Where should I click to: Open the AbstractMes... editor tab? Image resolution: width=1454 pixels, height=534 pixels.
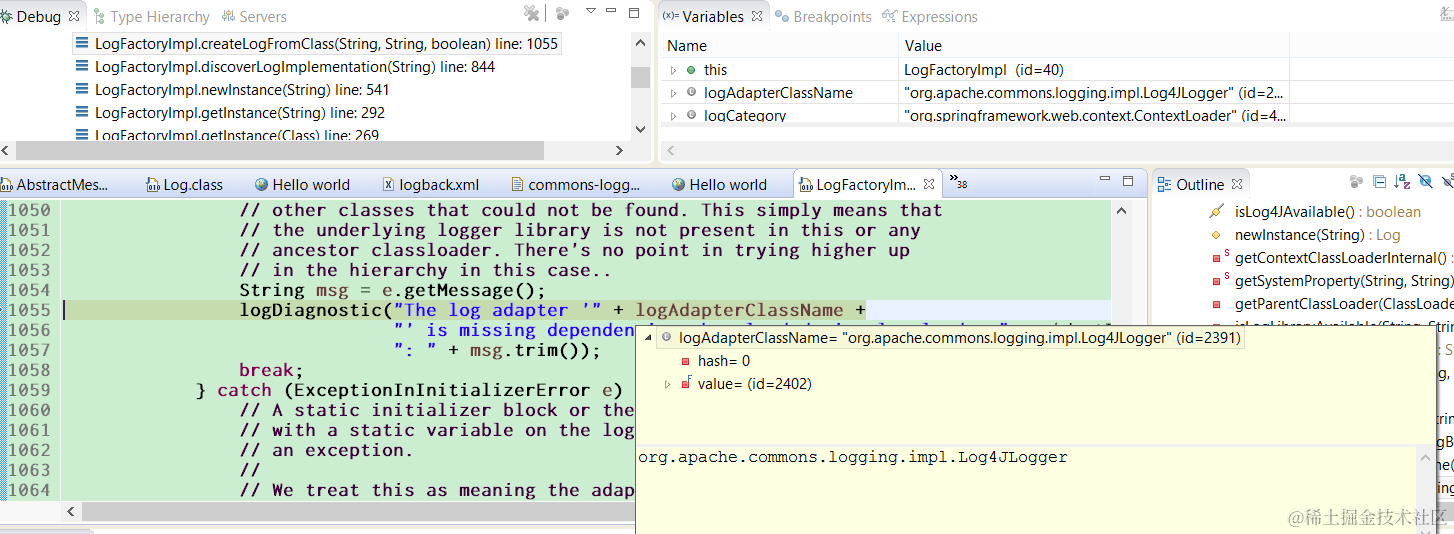[x=55, y=185]
